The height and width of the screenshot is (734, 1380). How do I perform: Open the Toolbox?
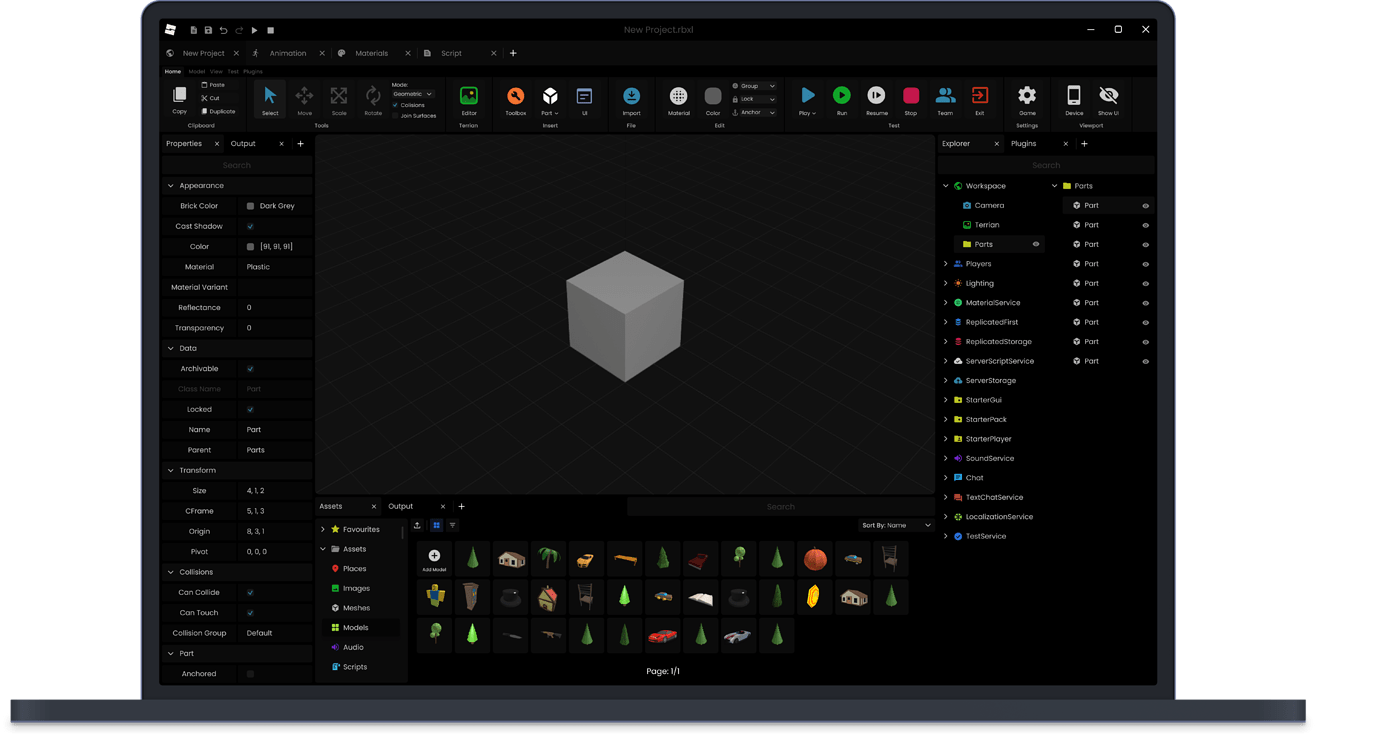tap(515, 97)
